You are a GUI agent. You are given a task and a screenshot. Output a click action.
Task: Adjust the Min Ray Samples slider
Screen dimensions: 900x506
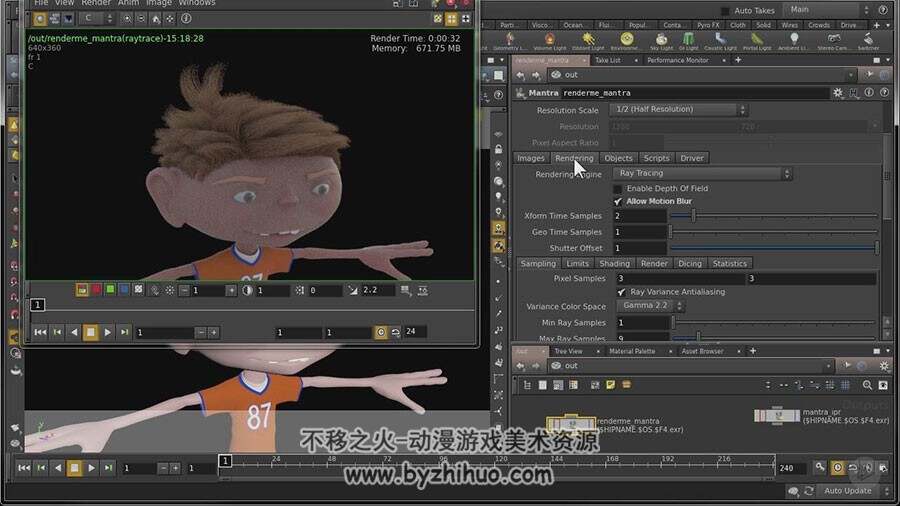(773, 322)
